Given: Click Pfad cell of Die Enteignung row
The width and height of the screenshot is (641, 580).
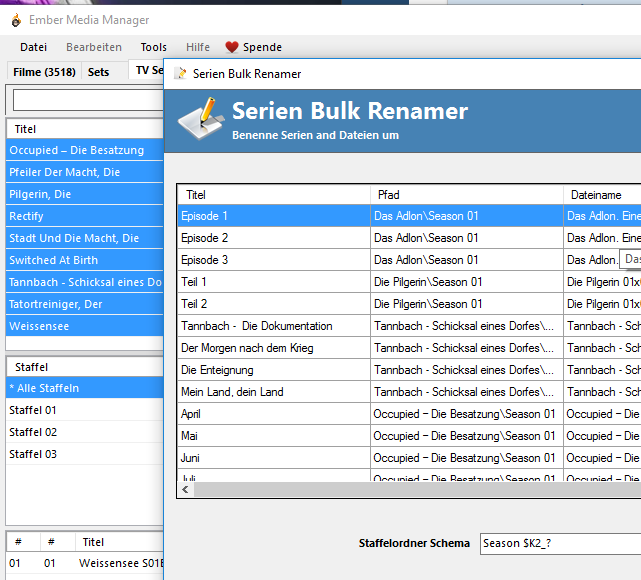Looking at the screenshot, I should [467, 370].
